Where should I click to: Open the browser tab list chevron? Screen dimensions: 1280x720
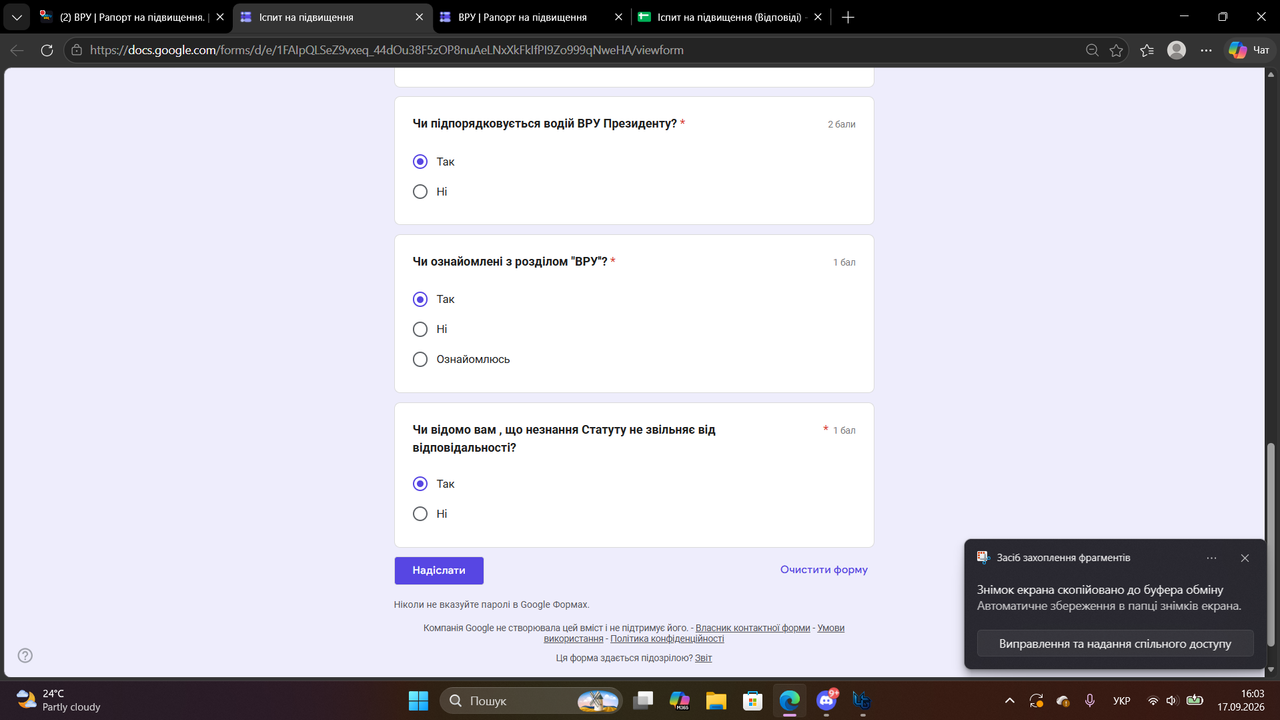16,17
